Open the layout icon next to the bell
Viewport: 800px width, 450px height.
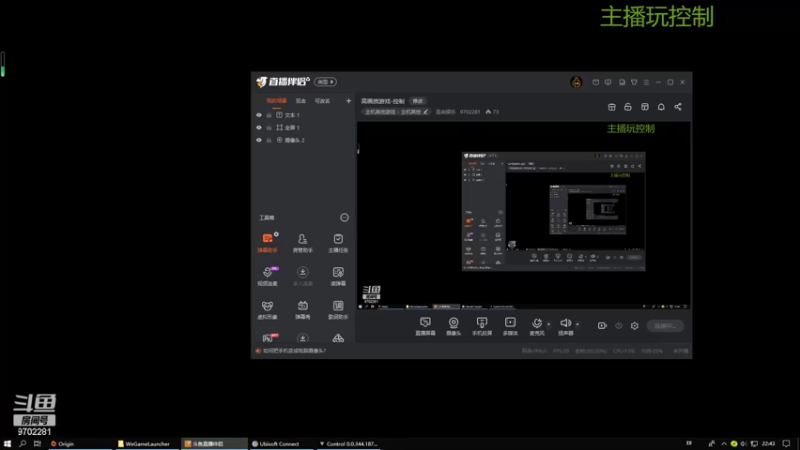[645, 107]
